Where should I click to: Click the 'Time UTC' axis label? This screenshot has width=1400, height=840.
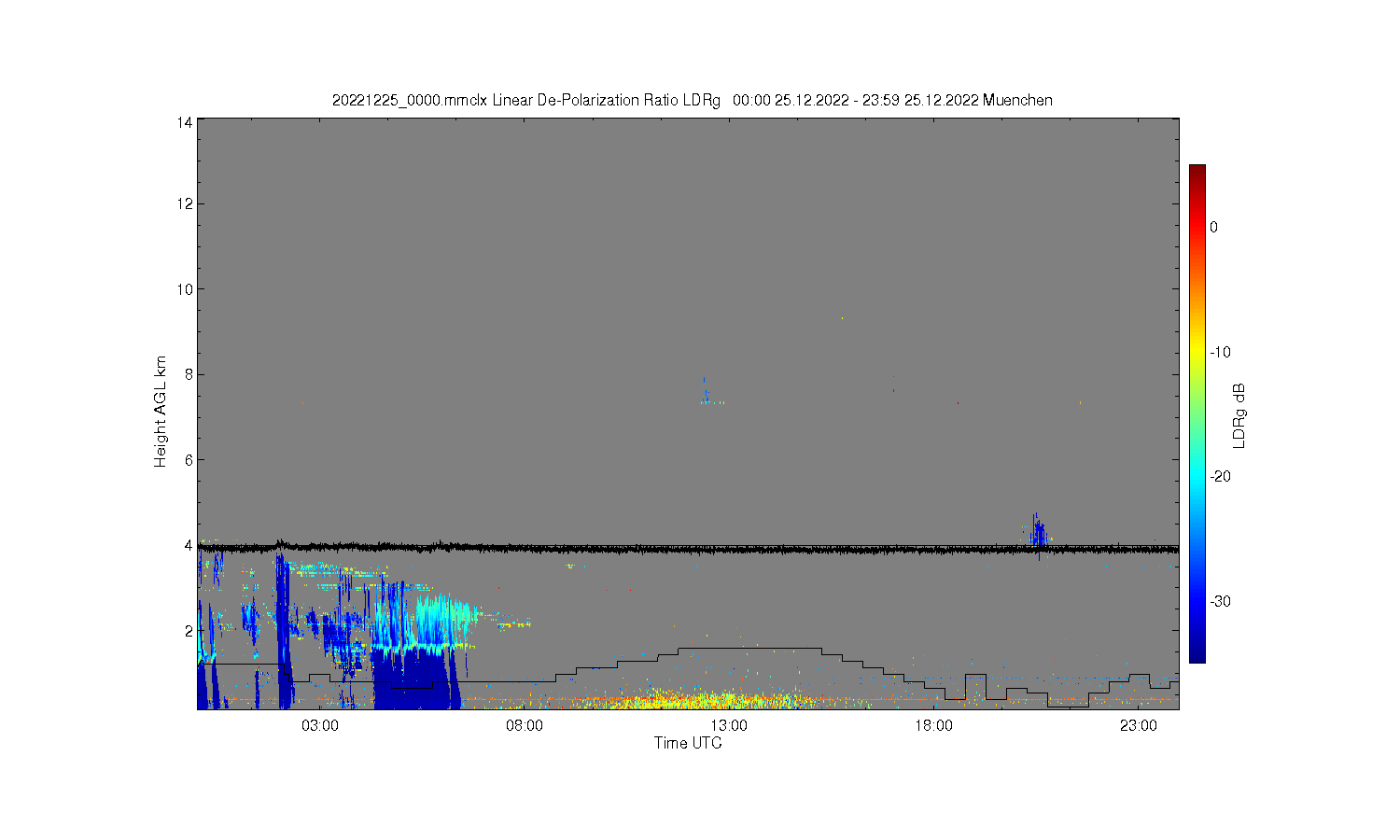pos(688,744)
